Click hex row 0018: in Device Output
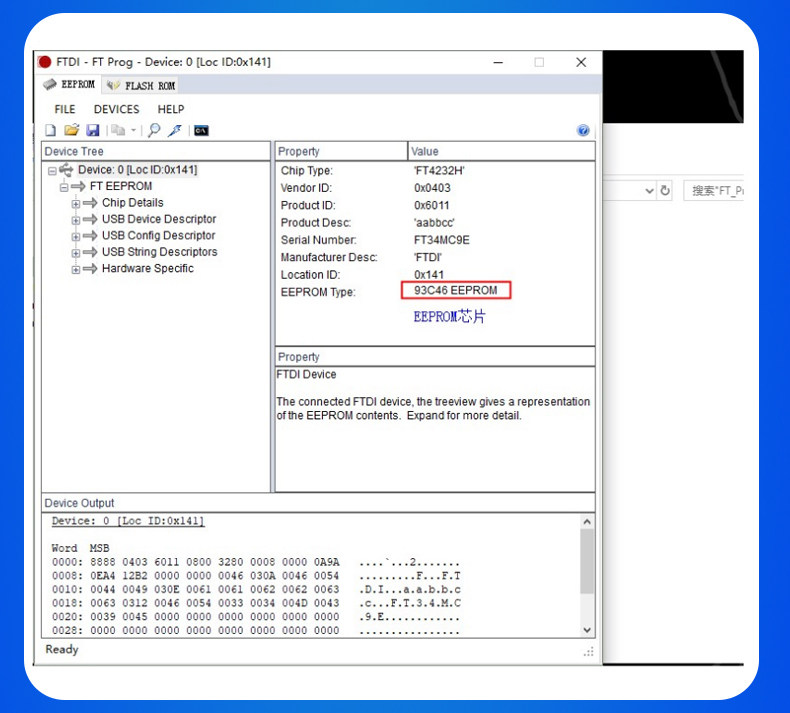The image size is (790, 713). (x=256, y=603)
